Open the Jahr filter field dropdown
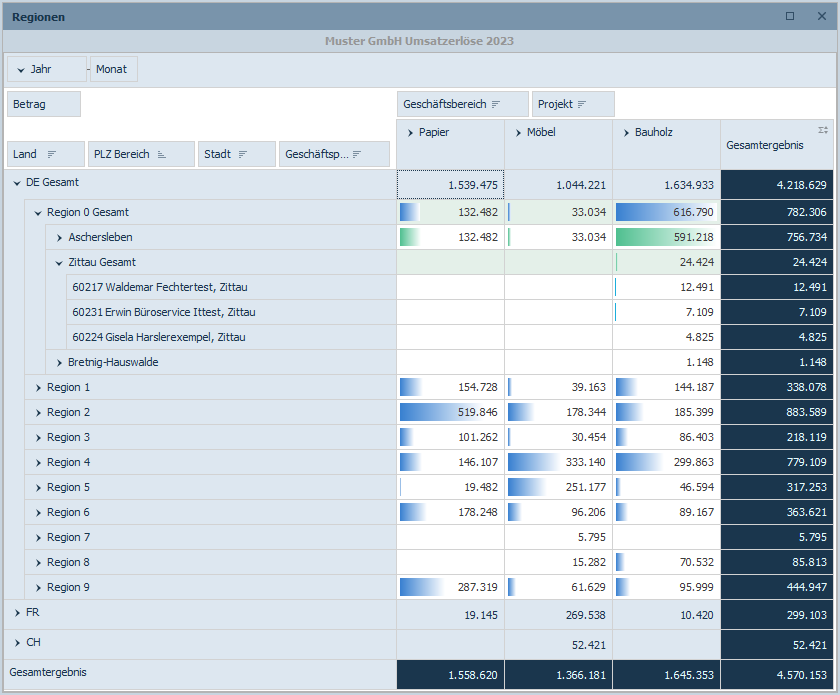840x695 pixels. [x=22, y=69]
